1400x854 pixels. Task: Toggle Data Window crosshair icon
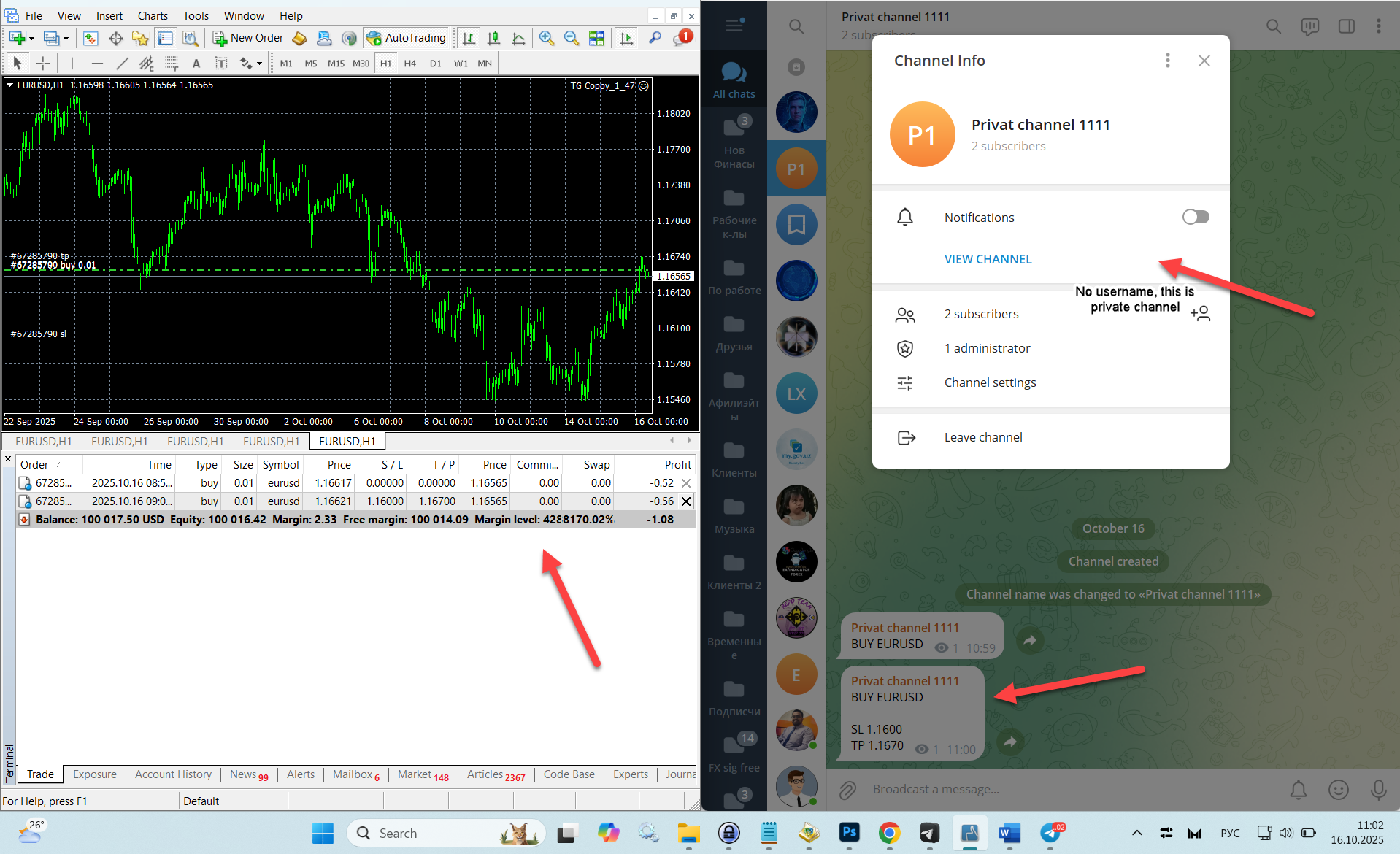(x=115, y=38)
